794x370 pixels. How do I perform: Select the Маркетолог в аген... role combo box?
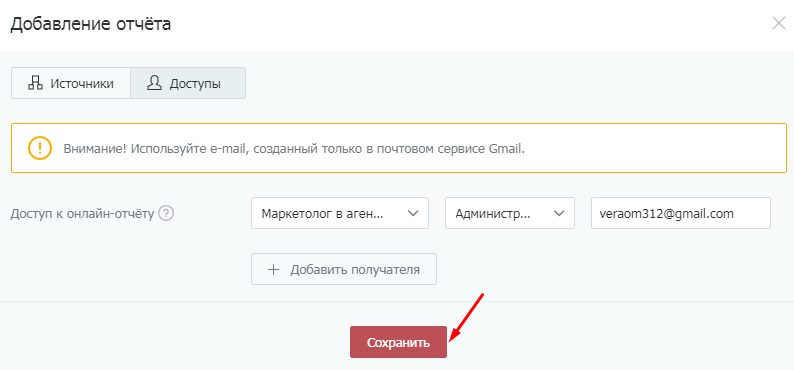(x=340, y=213)
